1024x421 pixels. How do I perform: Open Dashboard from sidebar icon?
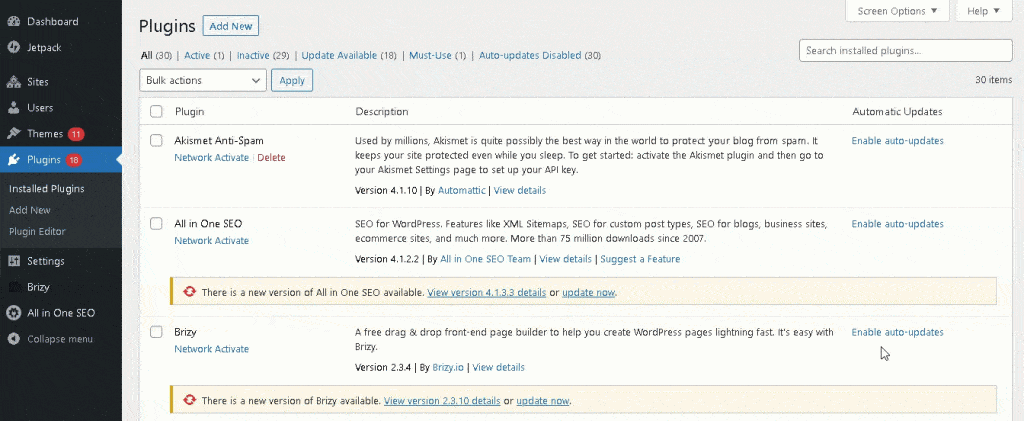tap(14, 22)
